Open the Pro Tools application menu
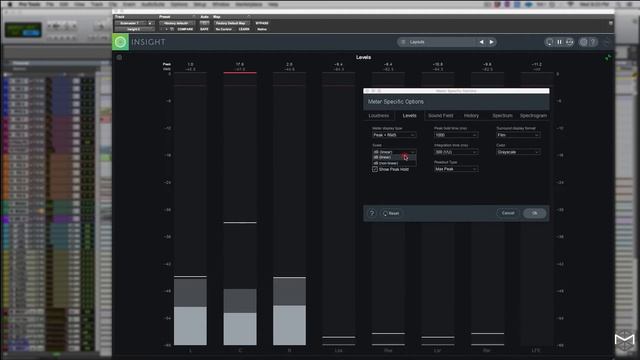Viewport: 640px width, 360px height. click(29, 4)
